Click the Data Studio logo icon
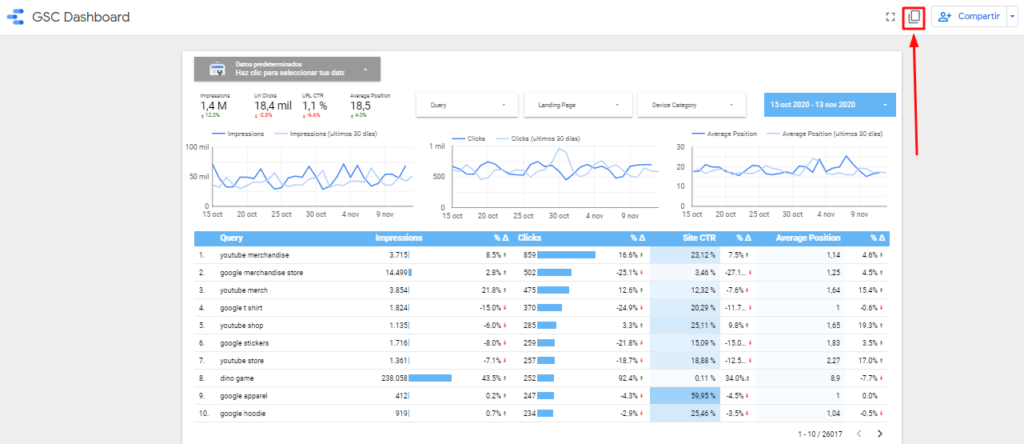Image resolution: width=1024 pixels, height=444 pixels. (x=15, y=17)
